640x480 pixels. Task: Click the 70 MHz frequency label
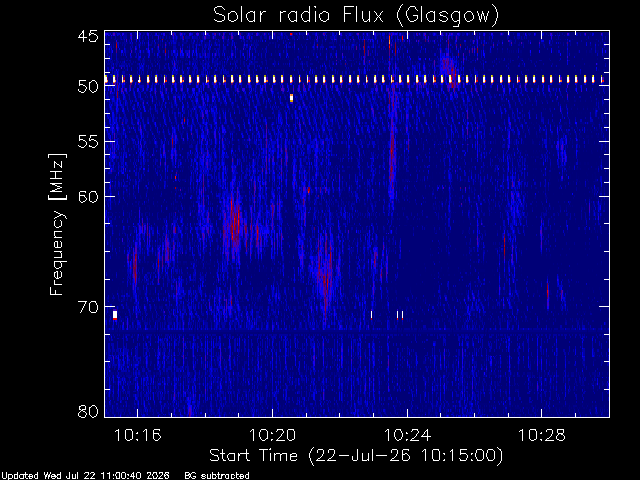(x=88, y=307)
